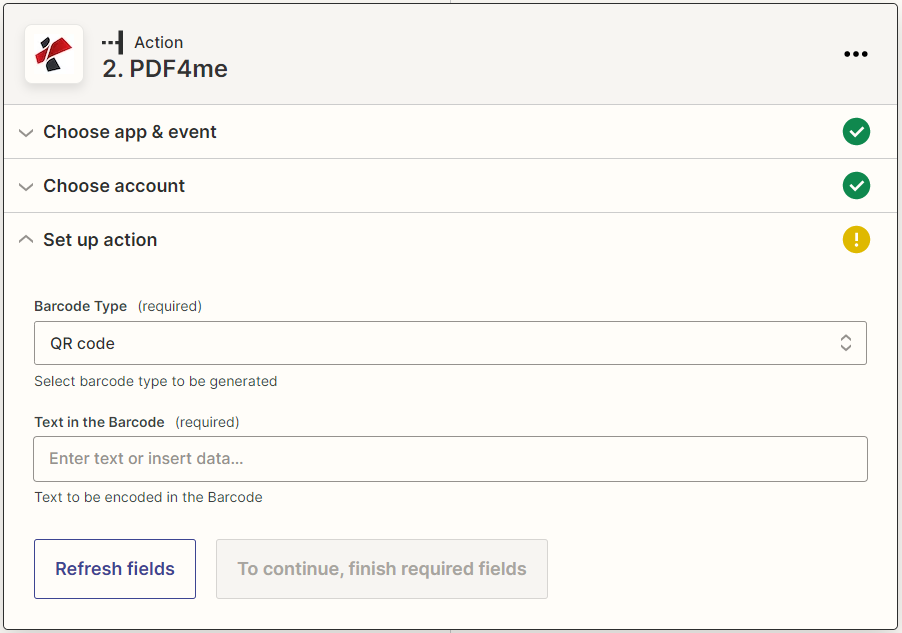Click the Refresh fields button
Screen dimensions: 902x633
(x=114, y=567)
